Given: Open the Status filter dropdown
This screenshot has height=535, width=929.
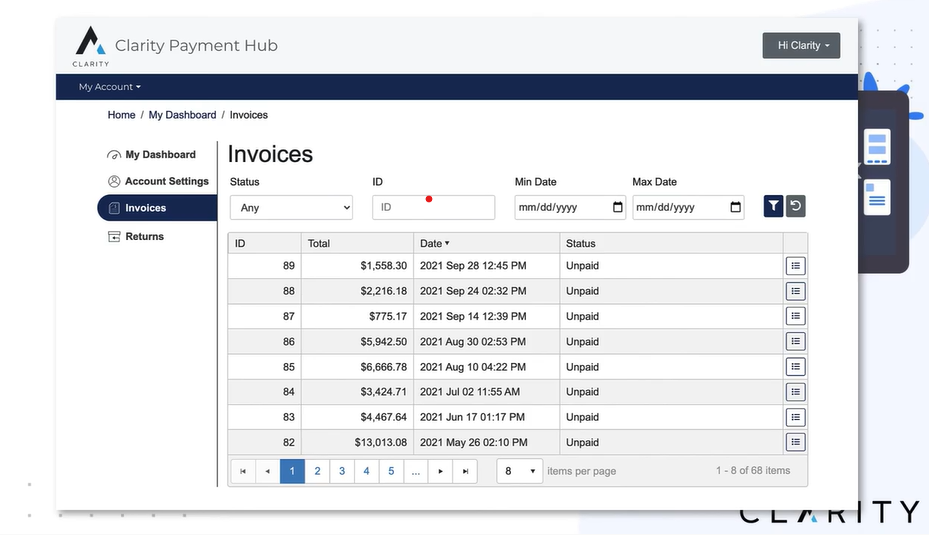Looking at the screenshot, I should point(291,207).
